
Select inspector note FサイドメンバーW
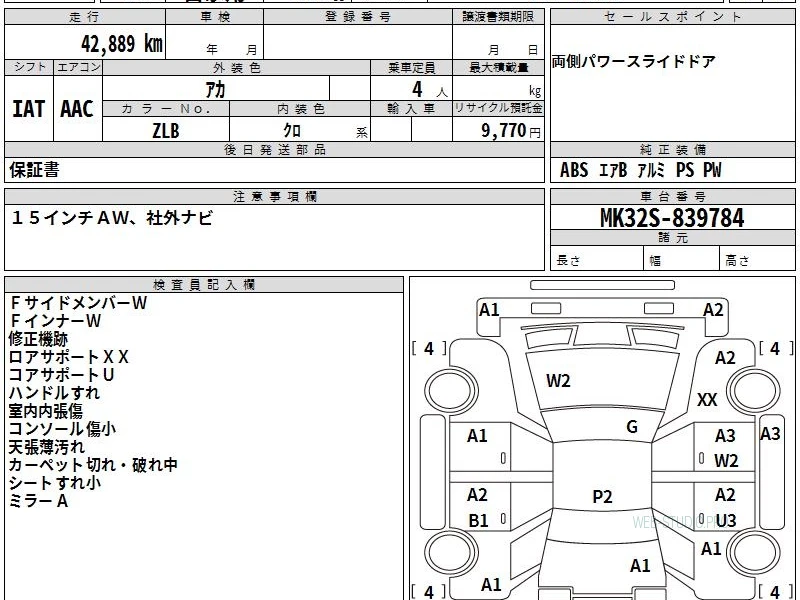pos(78,303)
